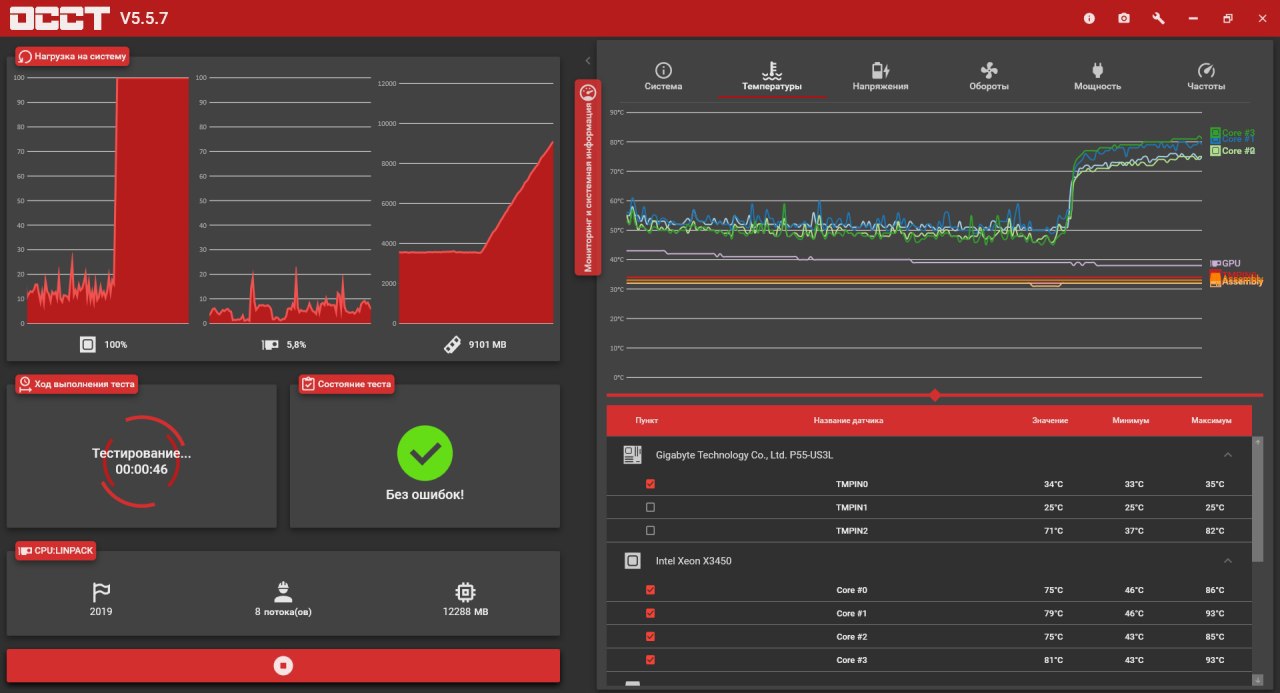The height and width of the screenshot is (693, 1280).
Task: Click the flag icon above 2019
Action: click(x=100, y=591)
